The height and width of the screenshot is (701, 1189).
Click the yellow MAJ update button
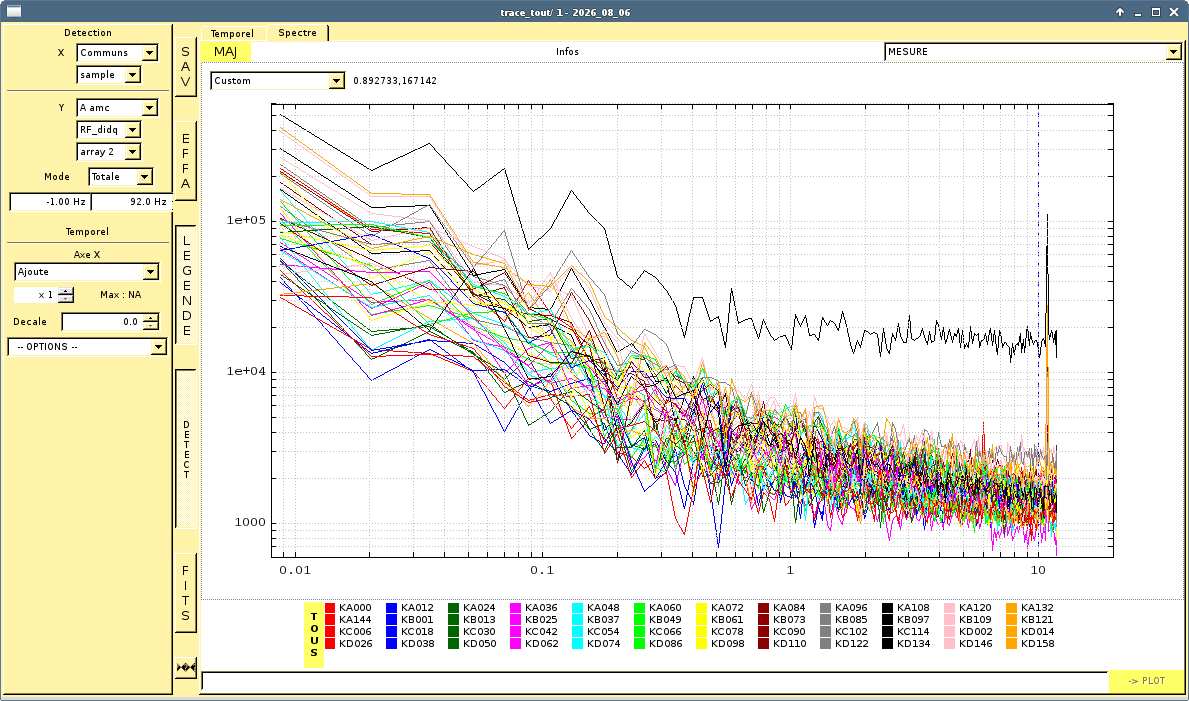click(x=225, y=52)
